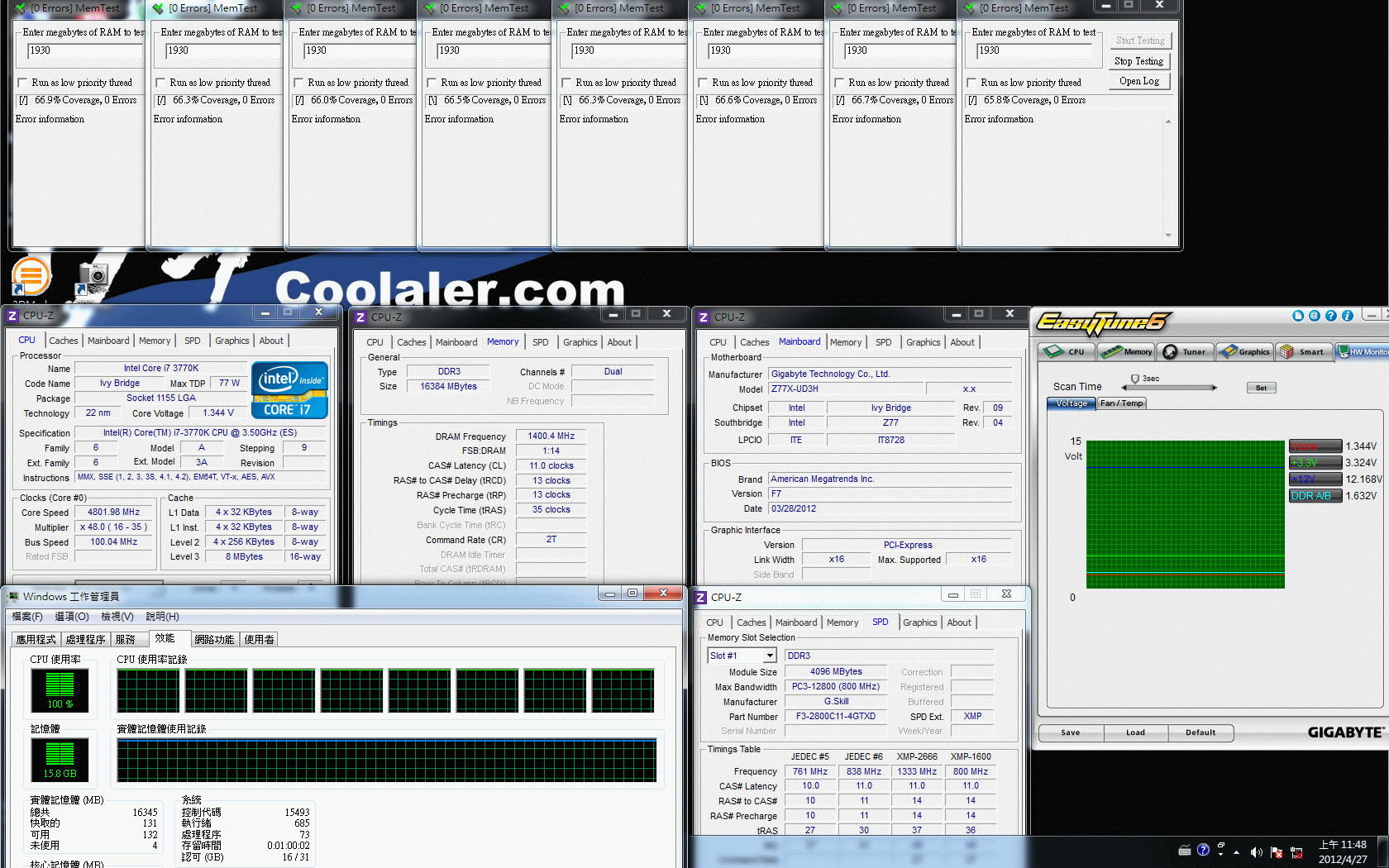Click the orange round desktop shortcut icon

[x=31, y=275]
